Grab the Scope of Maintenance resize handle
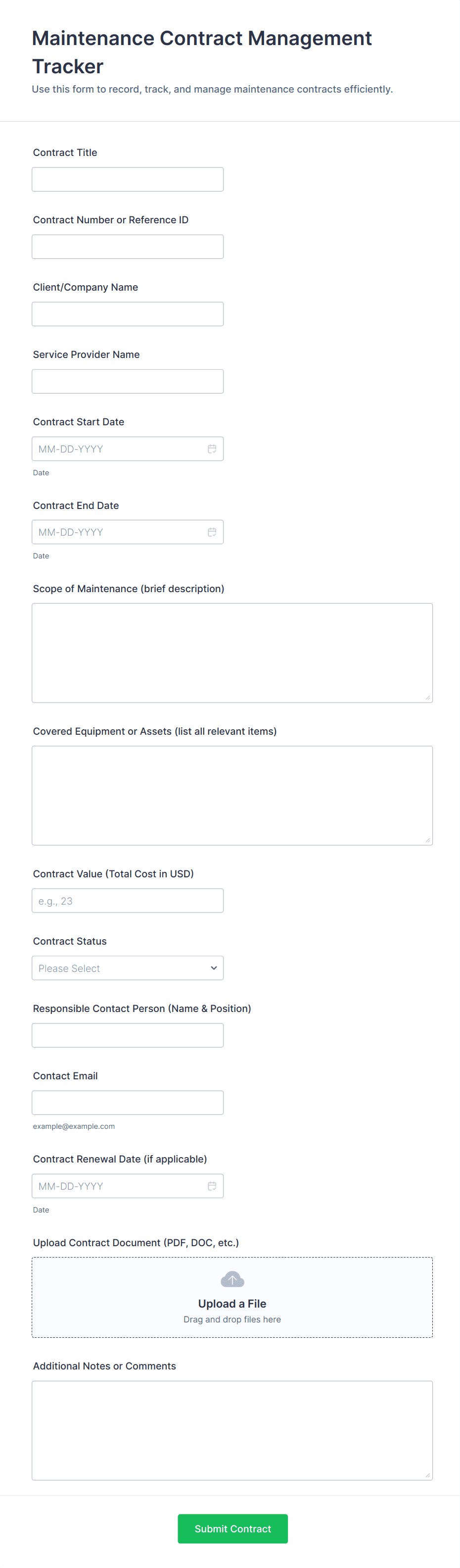Viewport: 460px width, 1568px height. pyautogui.click(x=428, y=698)
